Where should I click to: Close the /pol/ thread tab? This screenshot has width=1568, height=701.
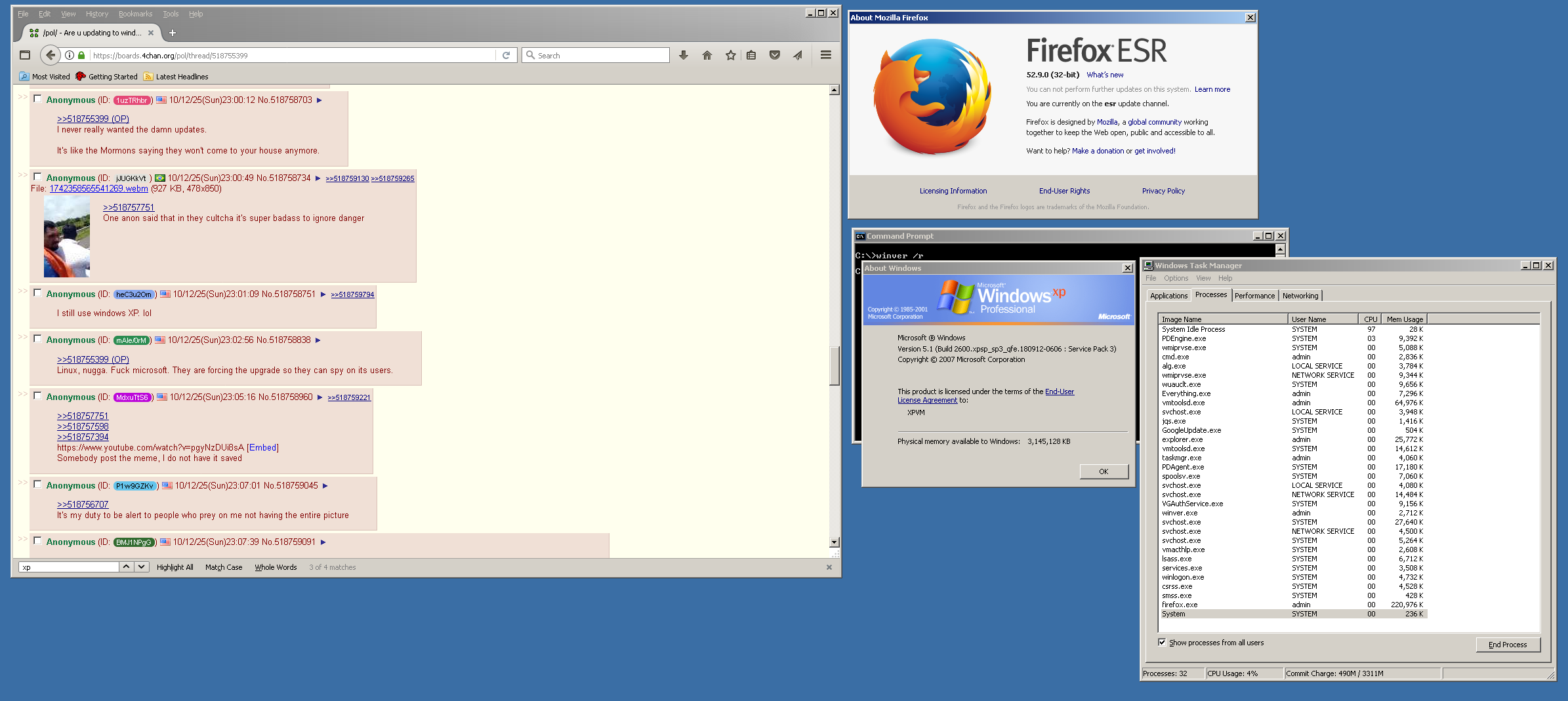coord(151,33)
